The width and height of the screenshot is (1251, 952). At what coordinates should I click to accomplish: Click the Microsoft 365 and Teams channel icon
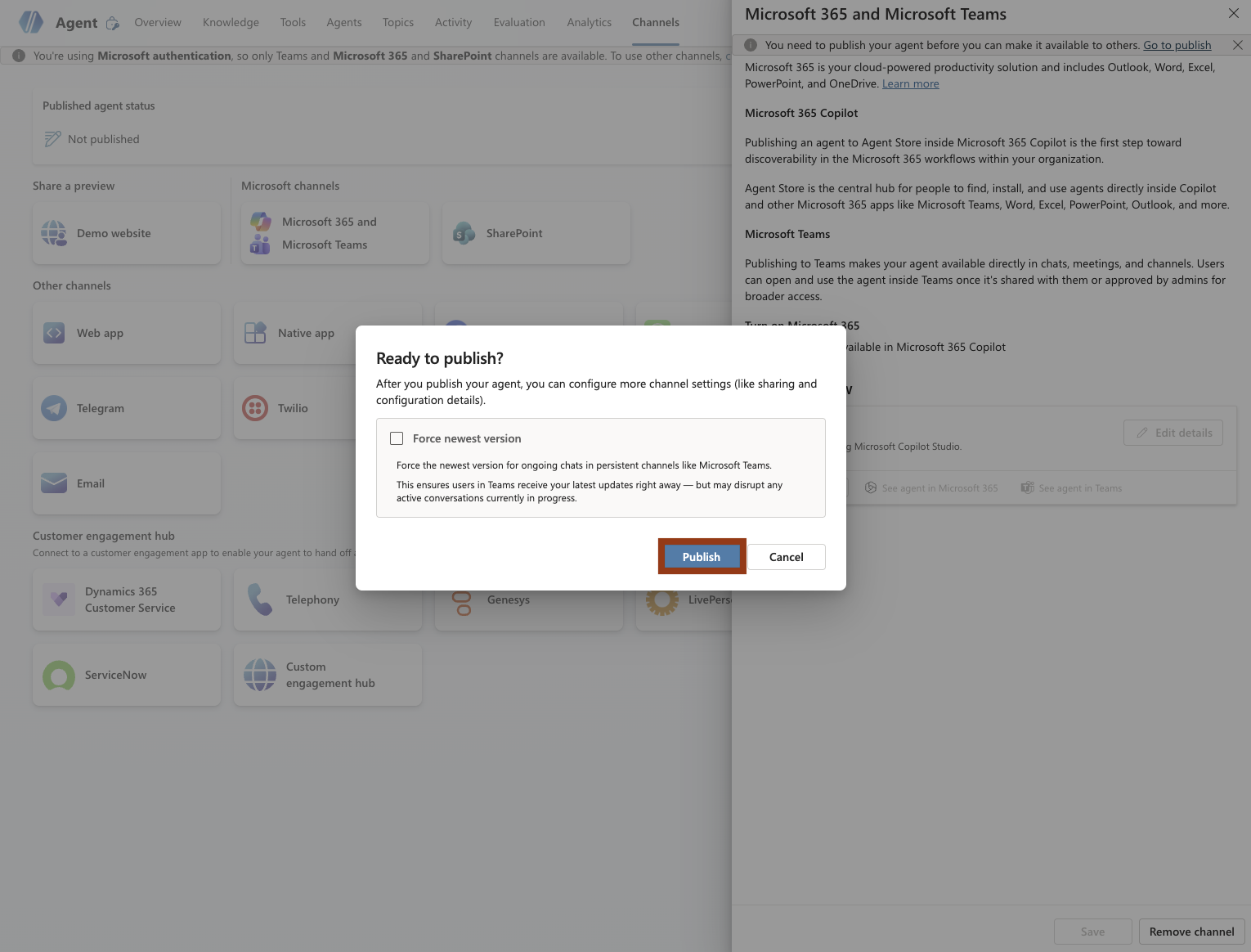260,233
